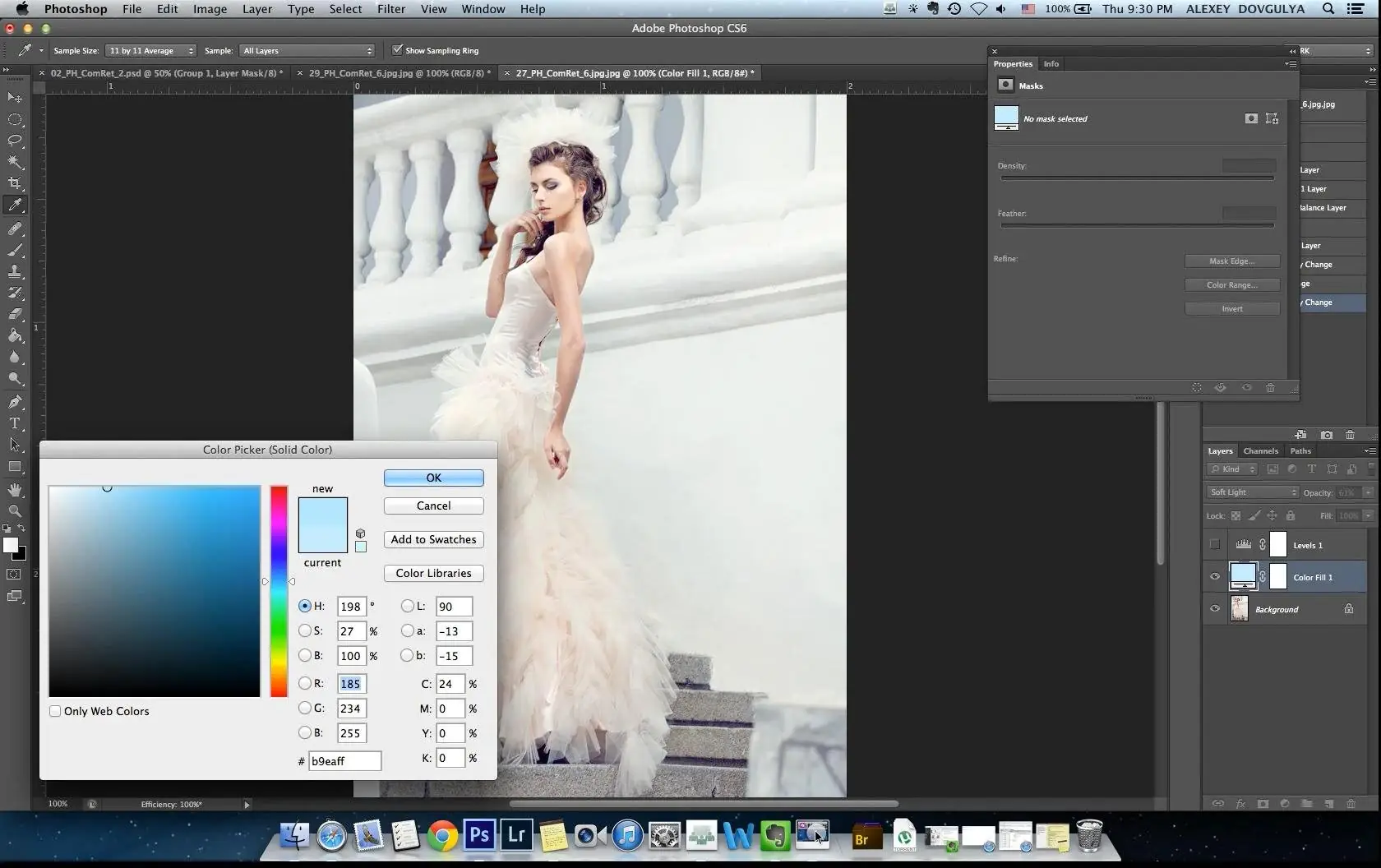Select the Lasso tool
Image resolution: width=1381 pixels, height=868 pixels.
click(x=16, y=141)
